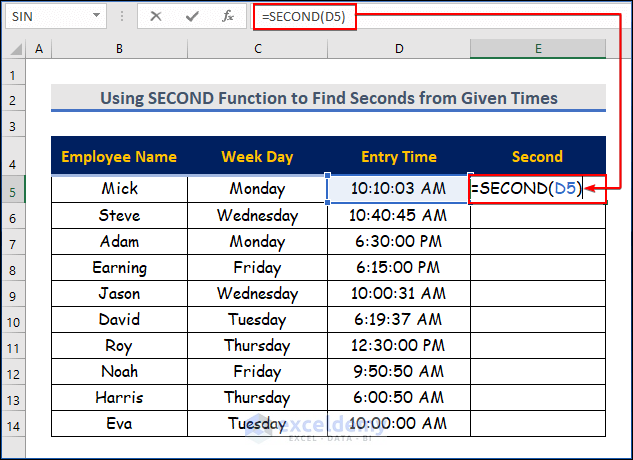Click the cell containing 'Jason'
Image resolution: width=633 pixels, height=460 pixels.
[119, 293]
